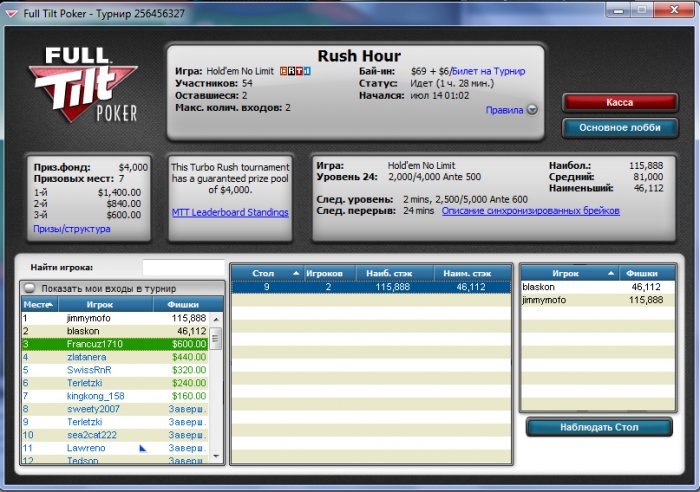Click the round arrow icon beside Правила

[x=532, y=110]
